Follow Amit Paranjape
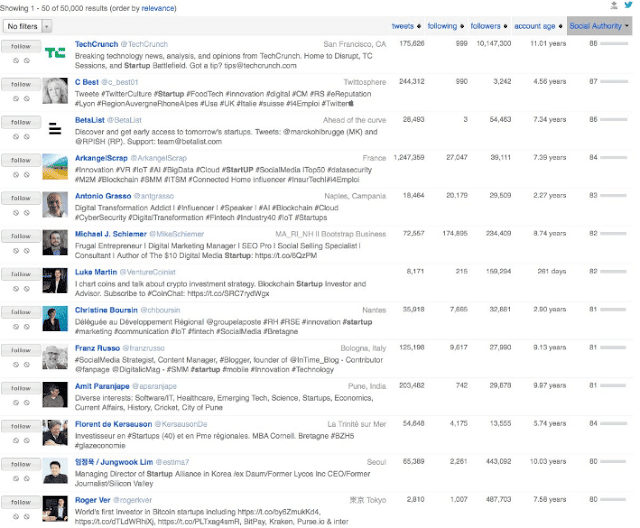The height and width of the screenshot is (528, 640). click(x=21, y=388)
